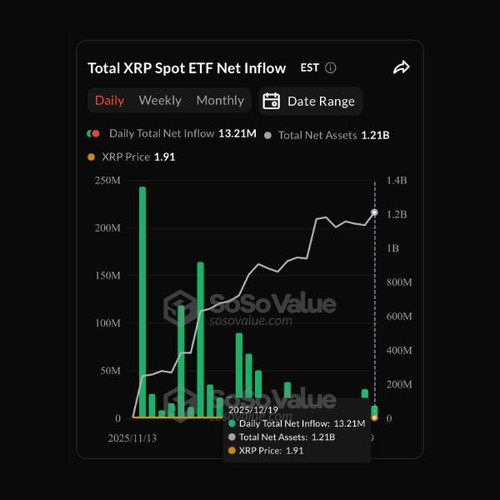
Task: Switch to the Weekly tab
Action: click(x=160, y=100)
